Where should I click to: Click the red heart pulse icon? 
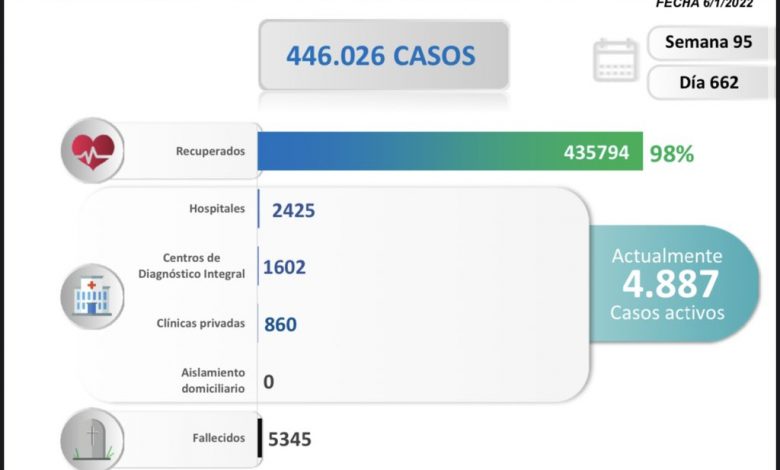[x=92, y=152]
